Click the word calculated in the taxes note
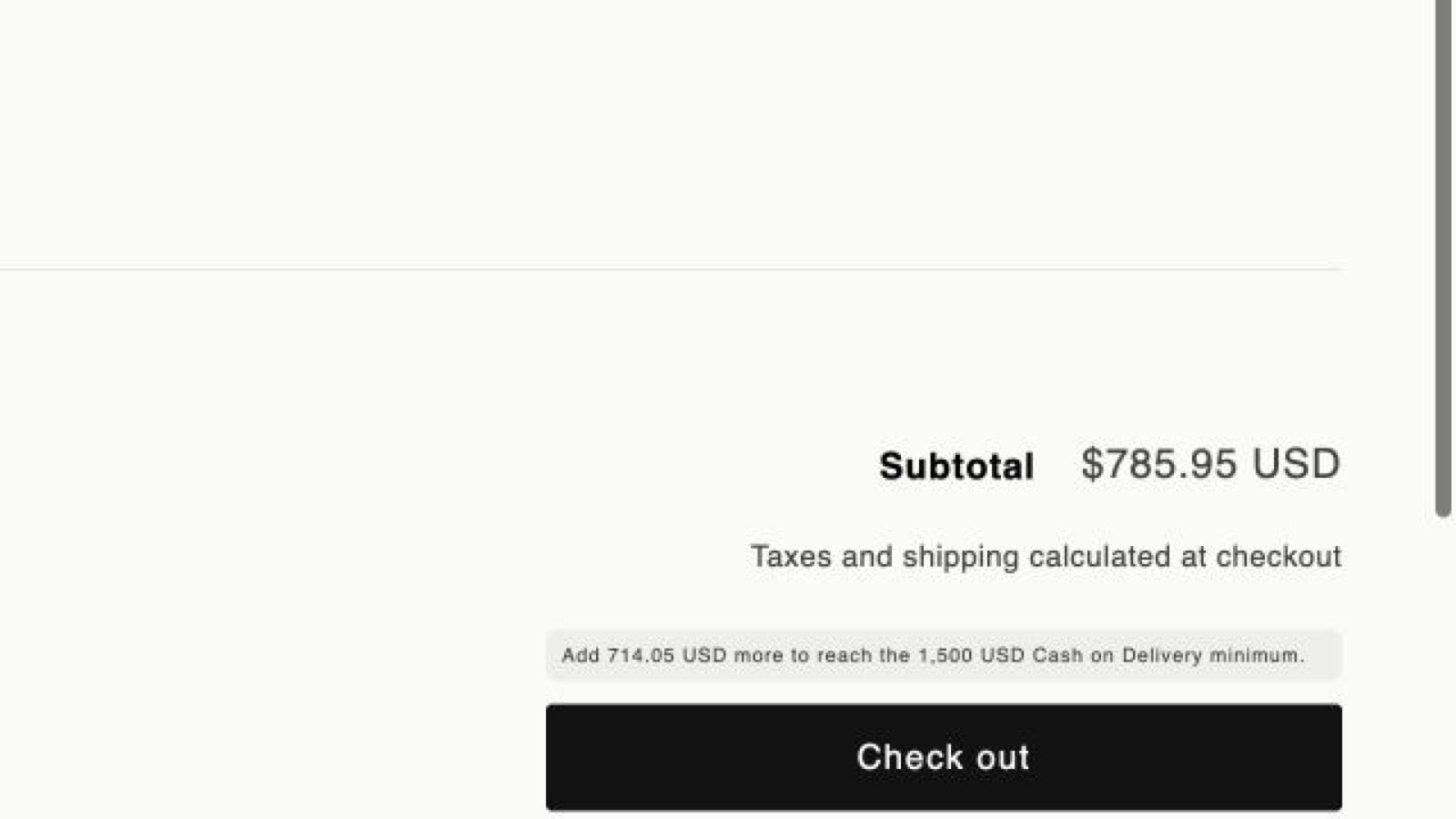This screenshot has height=819, width=1456. [x=1099, y=556]
